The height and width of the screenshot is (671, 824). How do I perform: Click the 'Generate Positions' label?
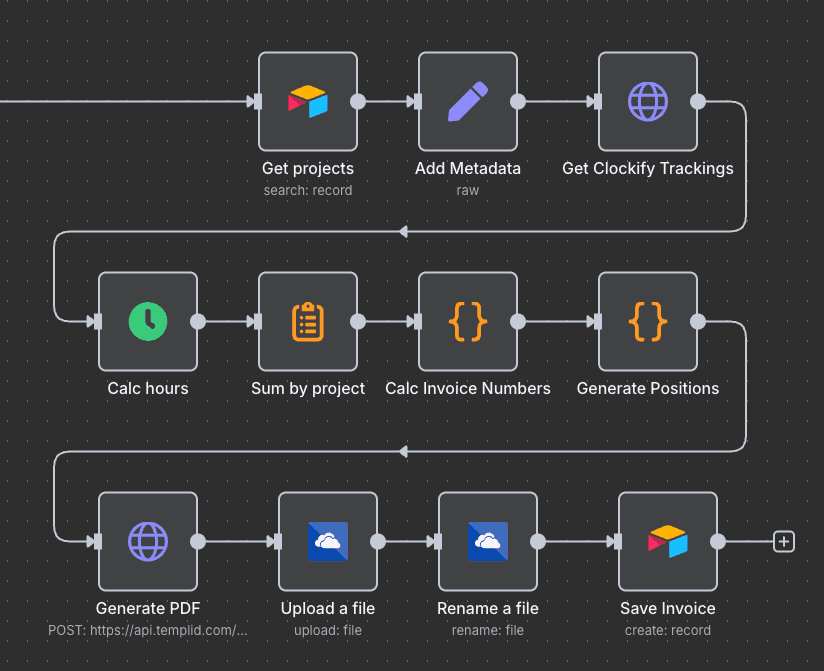coord(648,388)
